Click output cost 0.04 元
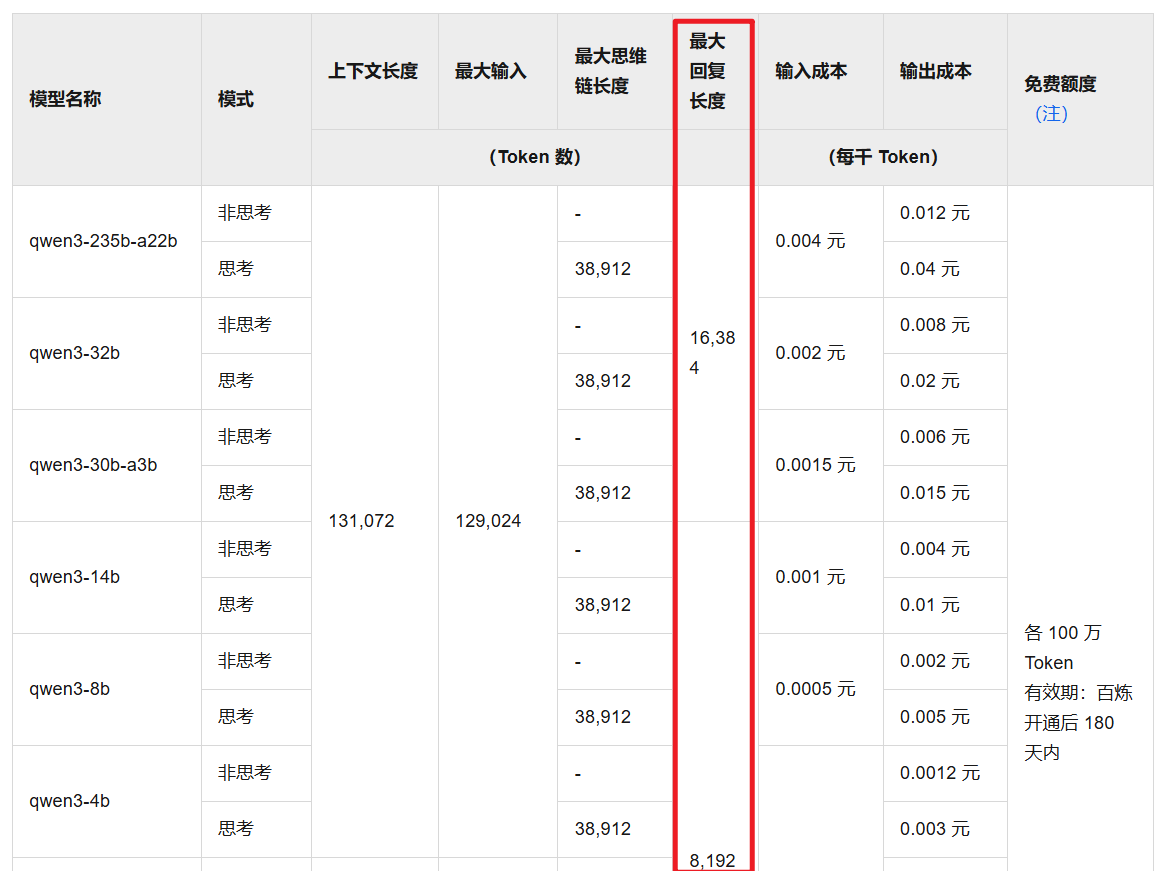 (929, 269)
